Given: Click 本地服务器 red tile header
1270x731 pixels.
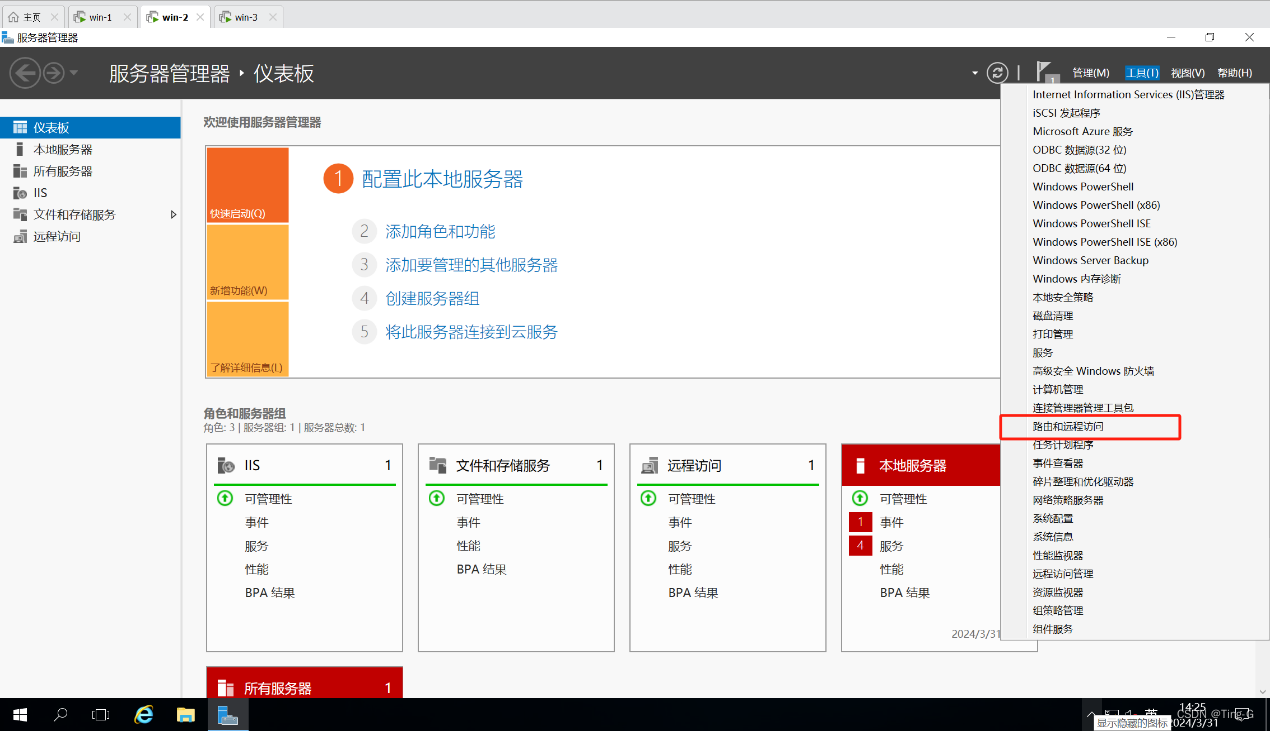Looking at the screenshot, I should pyautogui.click(x=921, y=465).
